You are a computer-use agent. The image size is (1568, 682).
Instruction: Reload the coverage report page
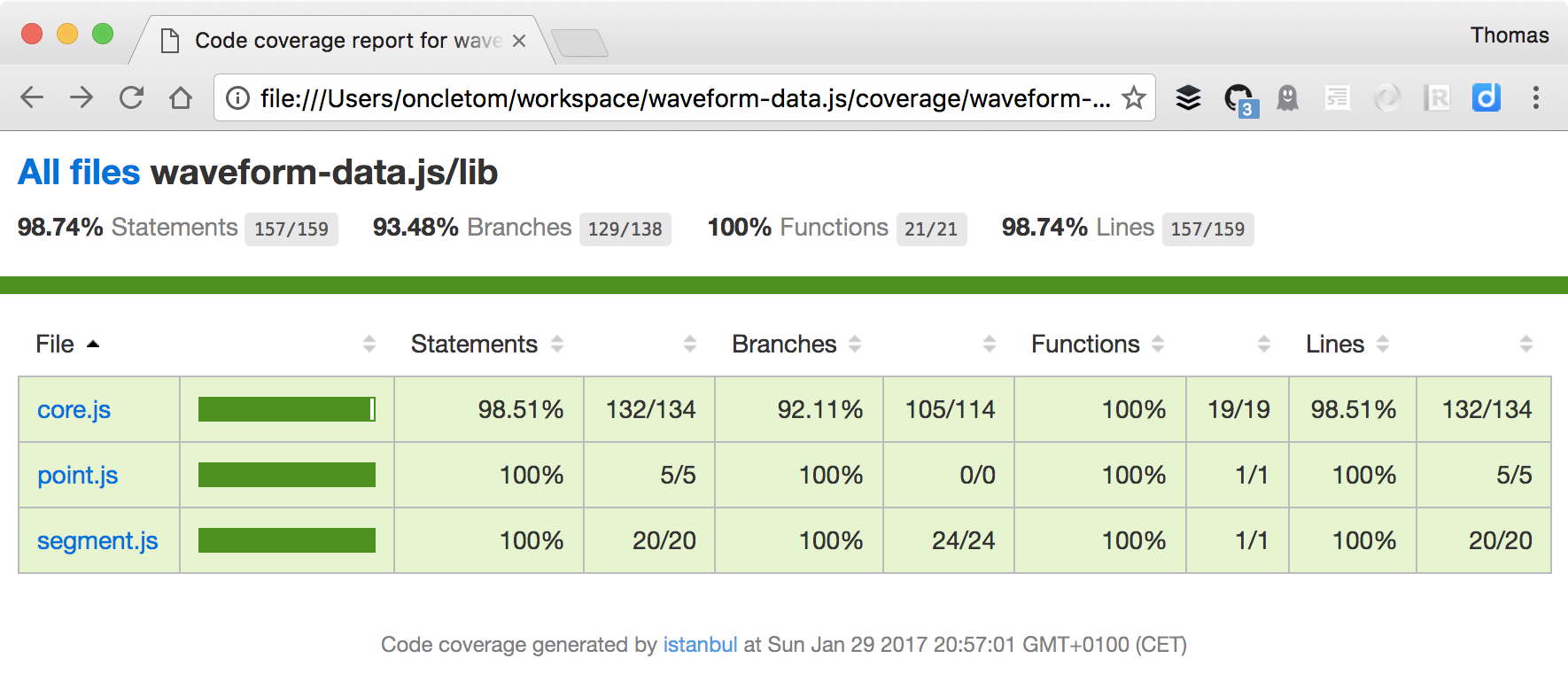131,97
